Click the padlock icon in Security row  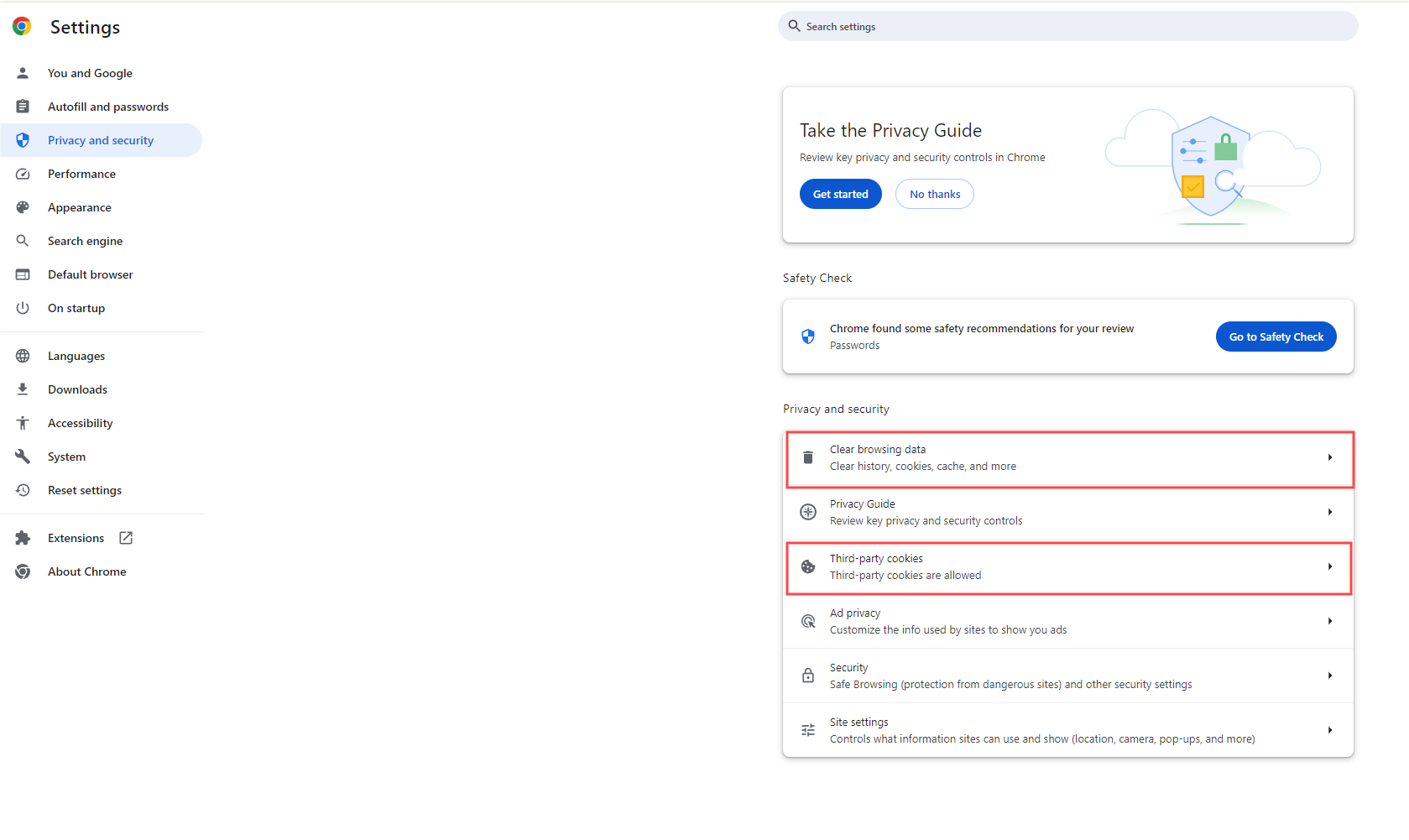(x=807, y=676)
